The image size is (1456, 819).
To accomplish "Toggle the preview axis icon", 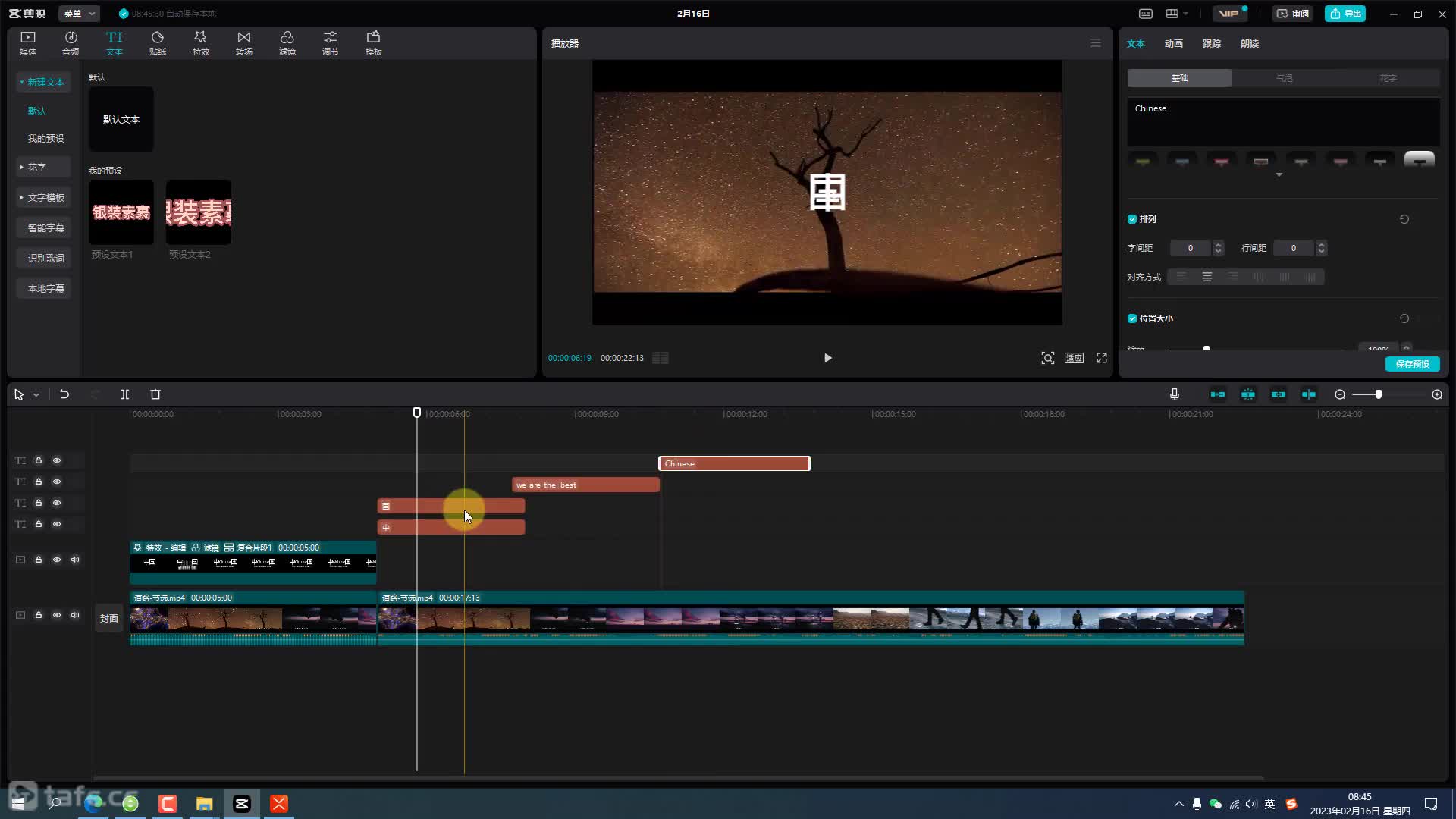I will [x=1309, y=394].
